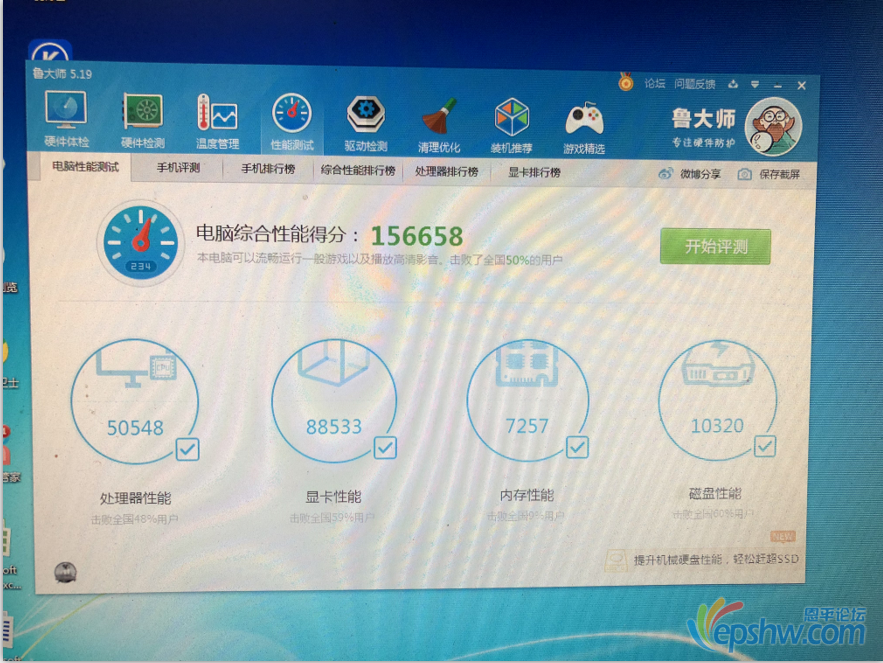This screenshot has width=883, height=663.
Task: Click the upload/skin icon beside 问题反馈
Action: coord(733,84)
